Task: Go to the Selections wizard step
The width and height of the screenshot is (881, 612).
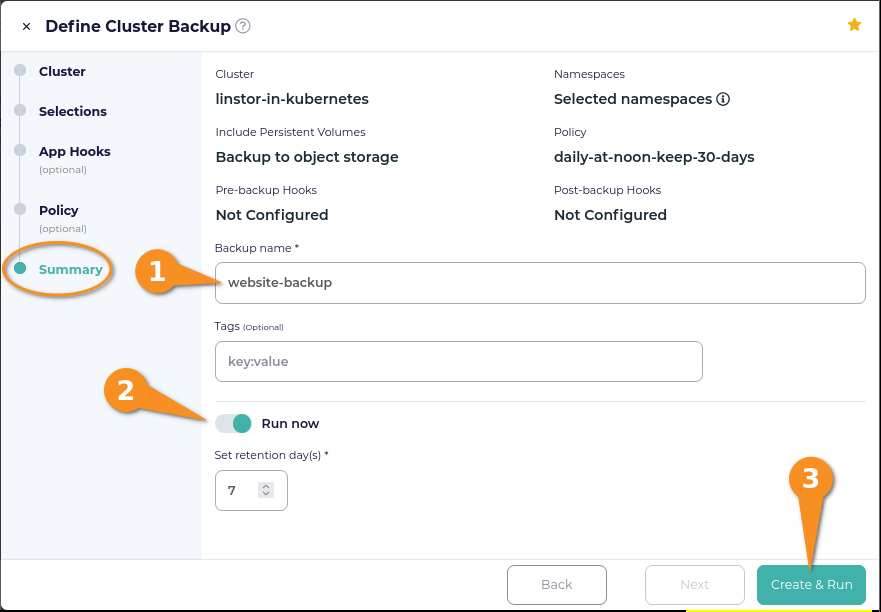Action: [72, 111]
